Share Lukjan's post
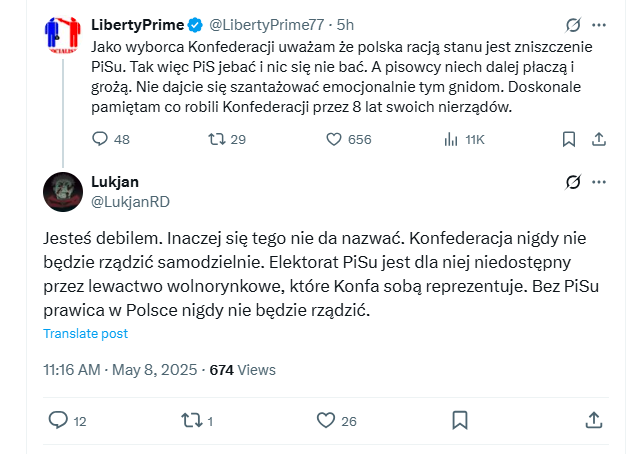 click(593, 421)
